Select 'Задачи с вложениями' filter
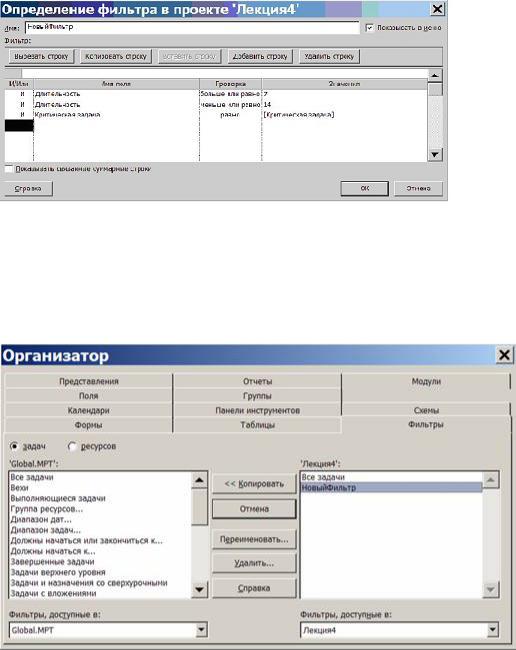Viewport: 516px width, 650px height. (100, 593)
